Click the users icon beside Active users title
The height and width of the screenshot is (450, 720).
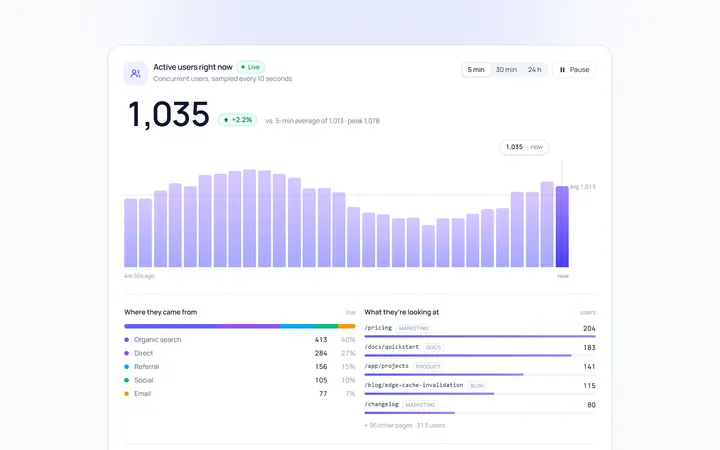(135, 73)
